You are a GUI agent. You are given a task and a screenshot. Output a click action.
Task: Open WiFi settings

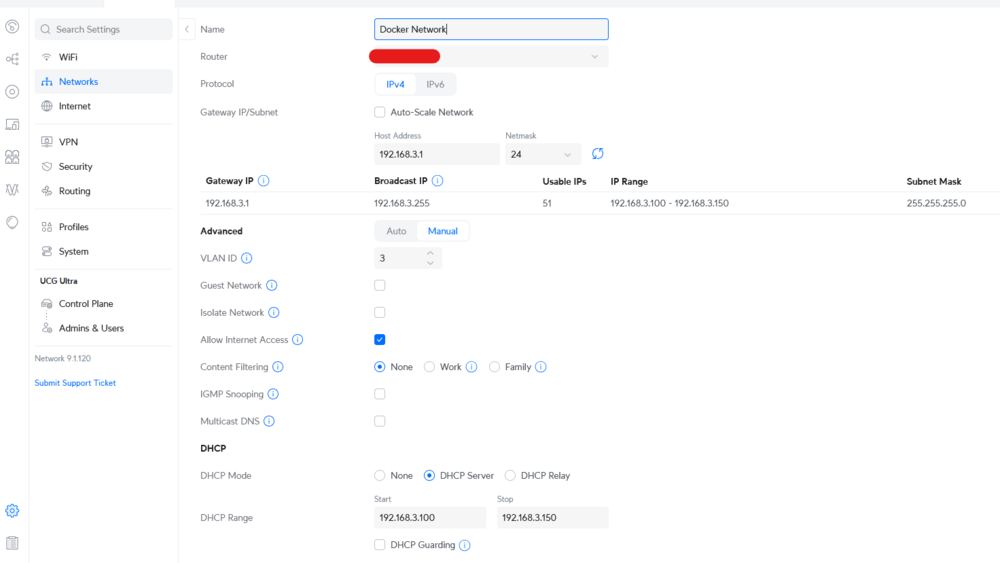(x=103, y=57)
